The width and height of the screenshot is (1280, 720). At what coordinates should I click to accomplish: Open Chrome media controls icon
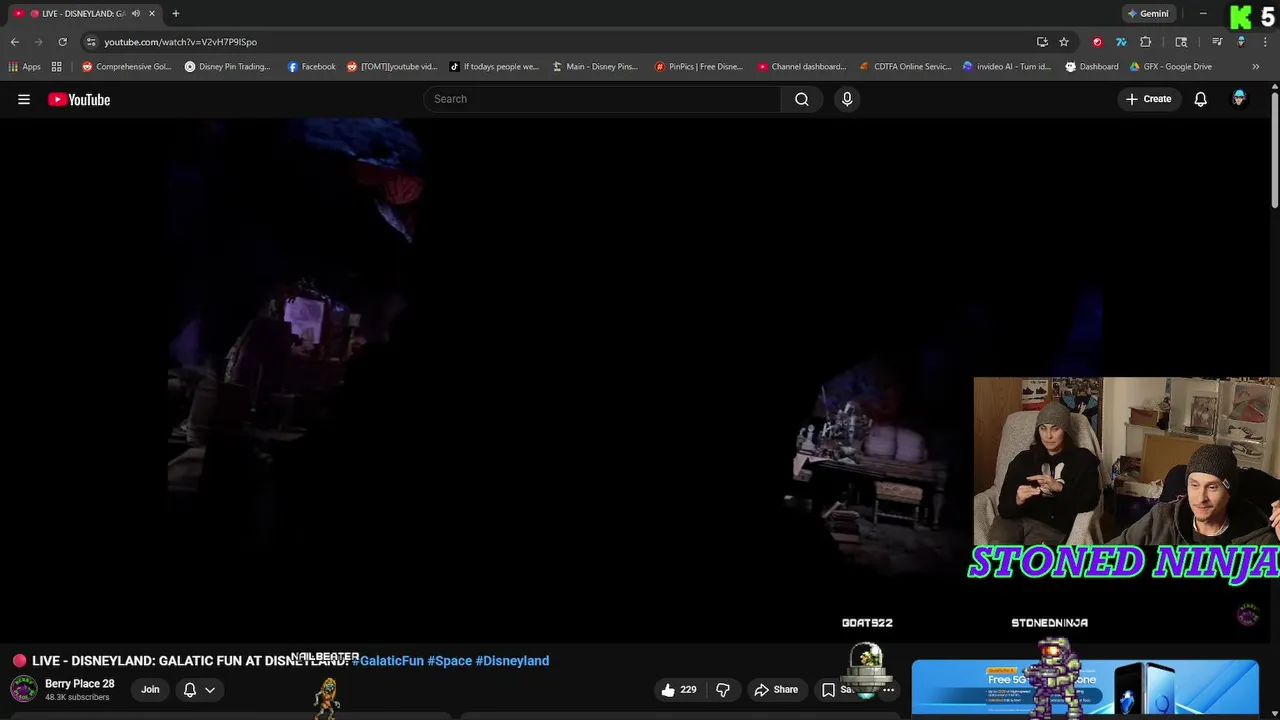[x=1217, y=42]
